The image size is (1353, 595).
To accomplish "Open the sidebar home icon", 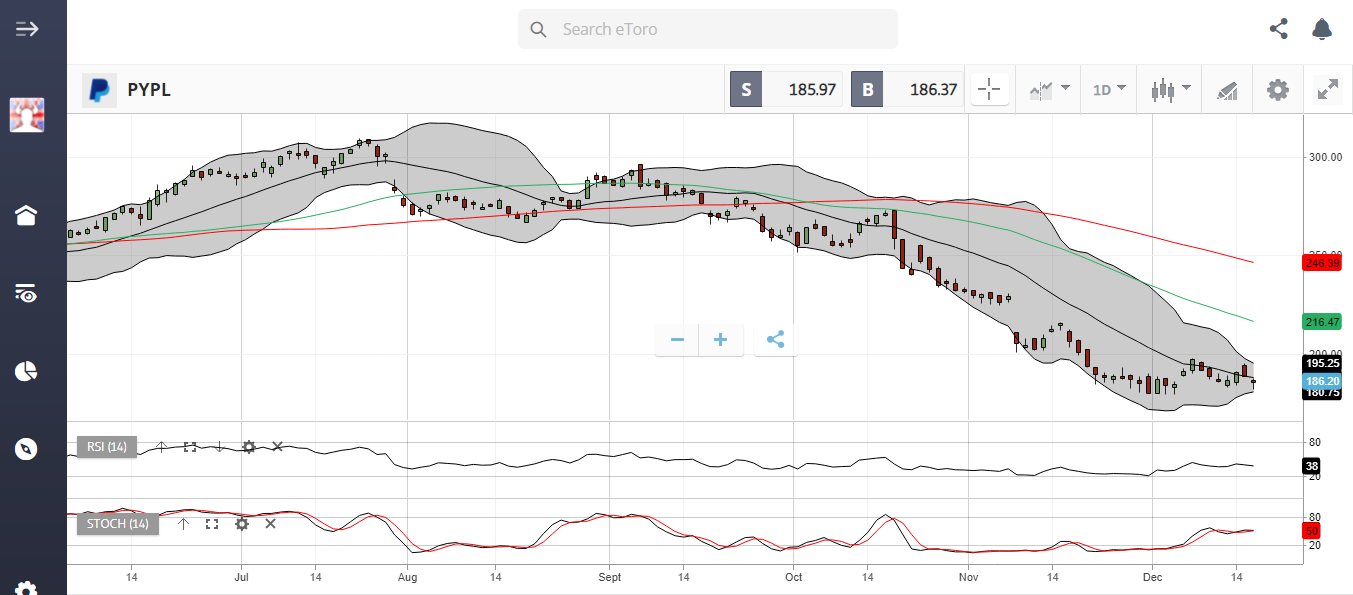I will click(27, 216).
